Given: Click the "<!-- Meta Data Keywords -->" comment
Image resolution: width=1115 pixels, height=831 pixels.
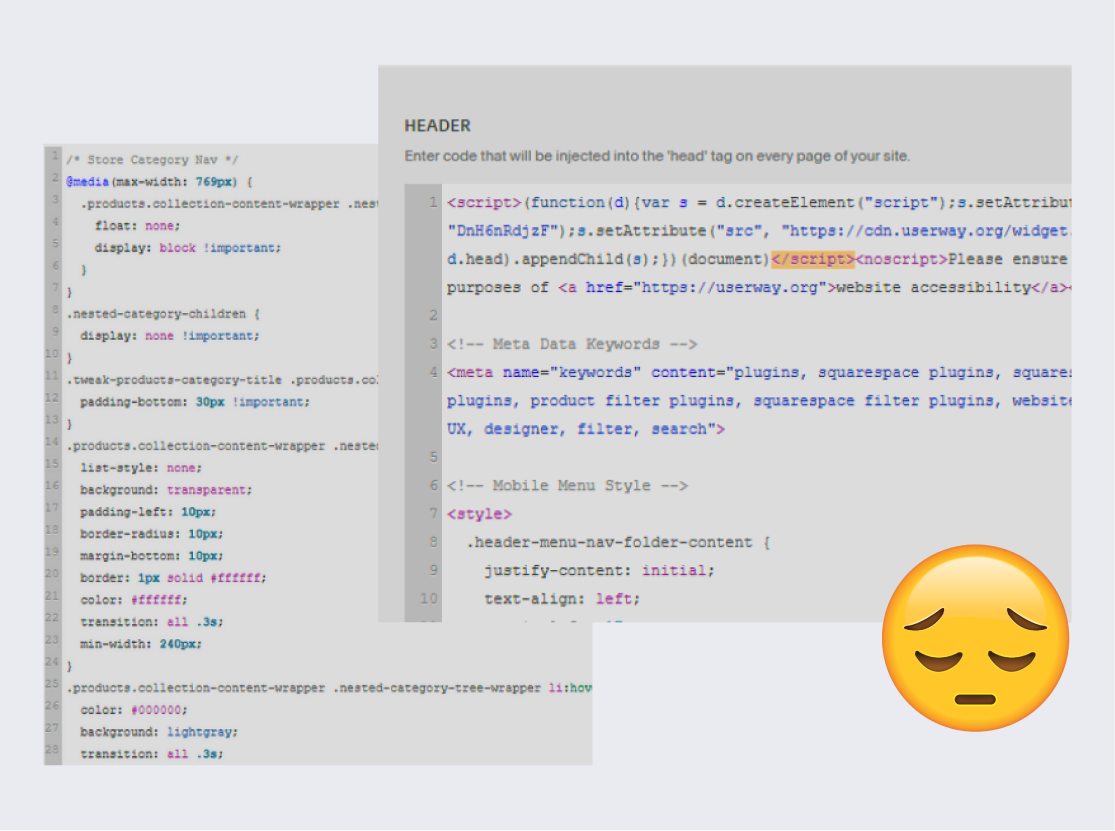Looking at the screenshot, I should (572, 344).
